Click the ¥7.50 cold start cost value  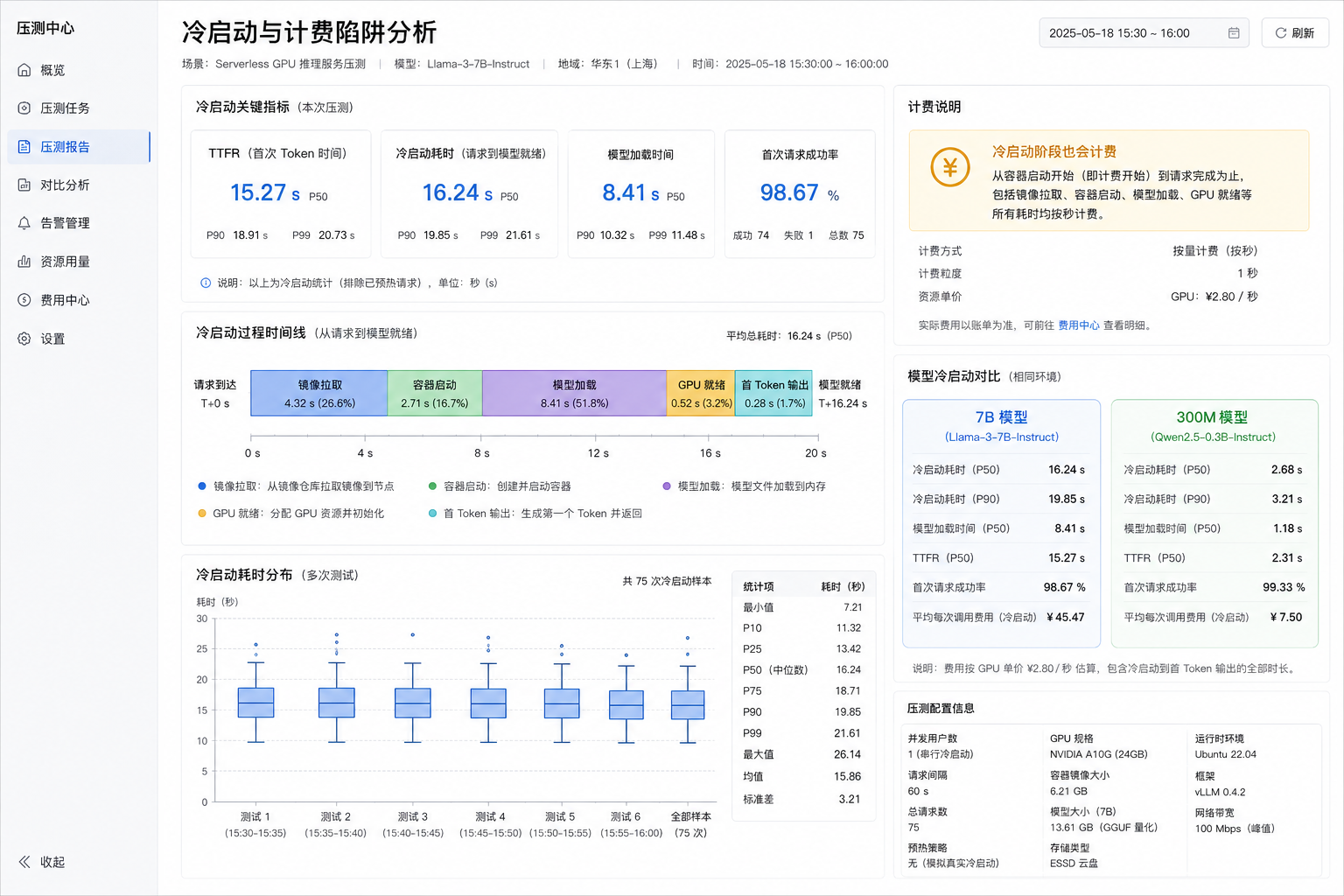(x=1286, y=617)
